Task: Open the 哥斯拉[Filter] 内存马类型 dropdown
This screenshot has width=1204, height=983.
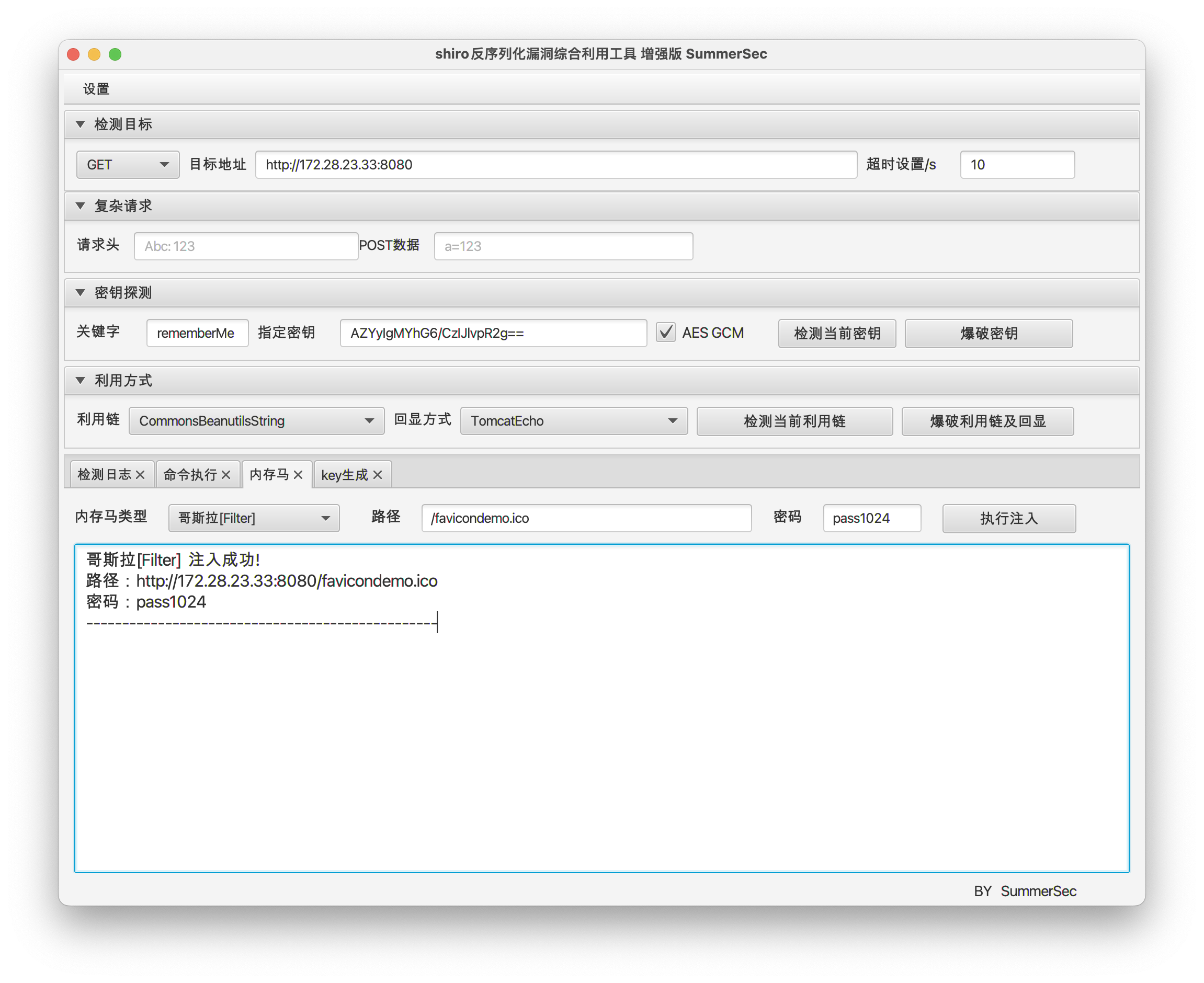Action: 254,518
